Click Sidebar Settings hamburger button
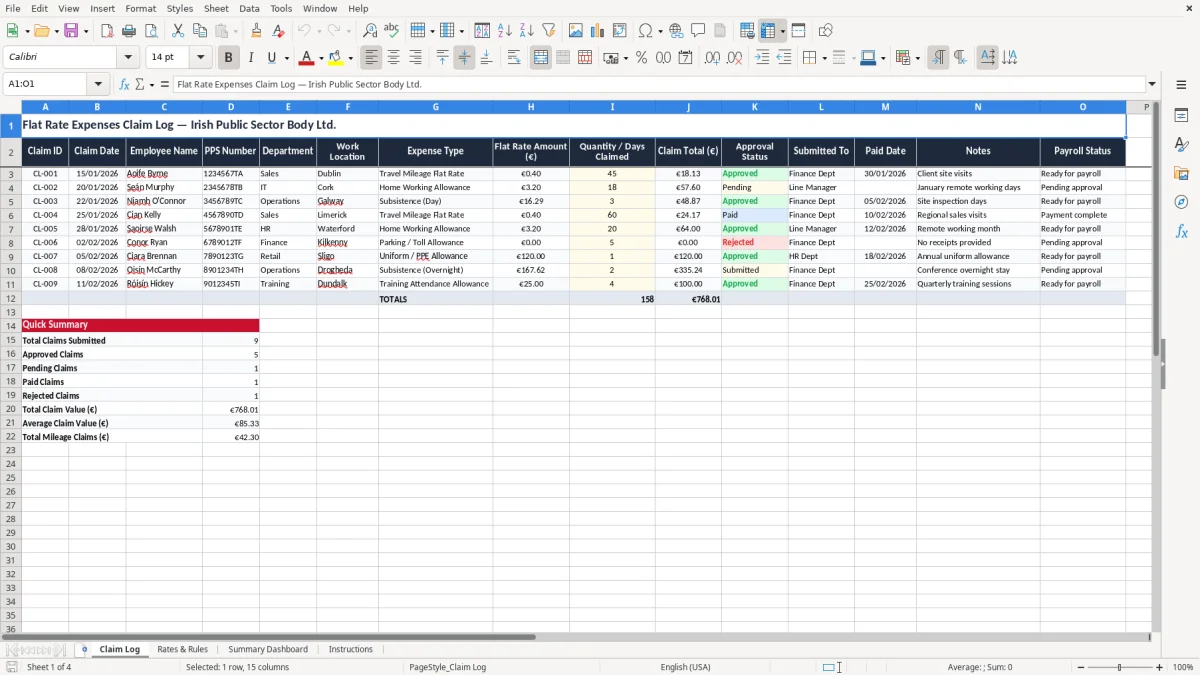The width and height of the screenshot is (1200, 675). pos(1181,84)
